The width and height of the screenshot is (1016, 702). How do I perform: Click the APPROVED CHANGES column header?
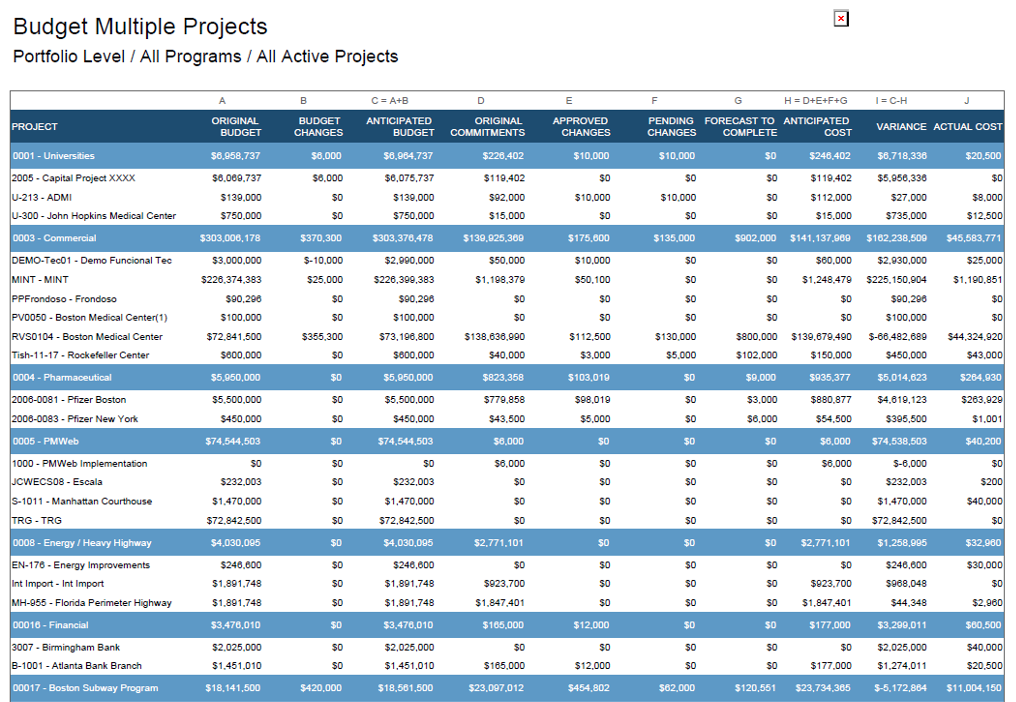[x=581, y=126]
